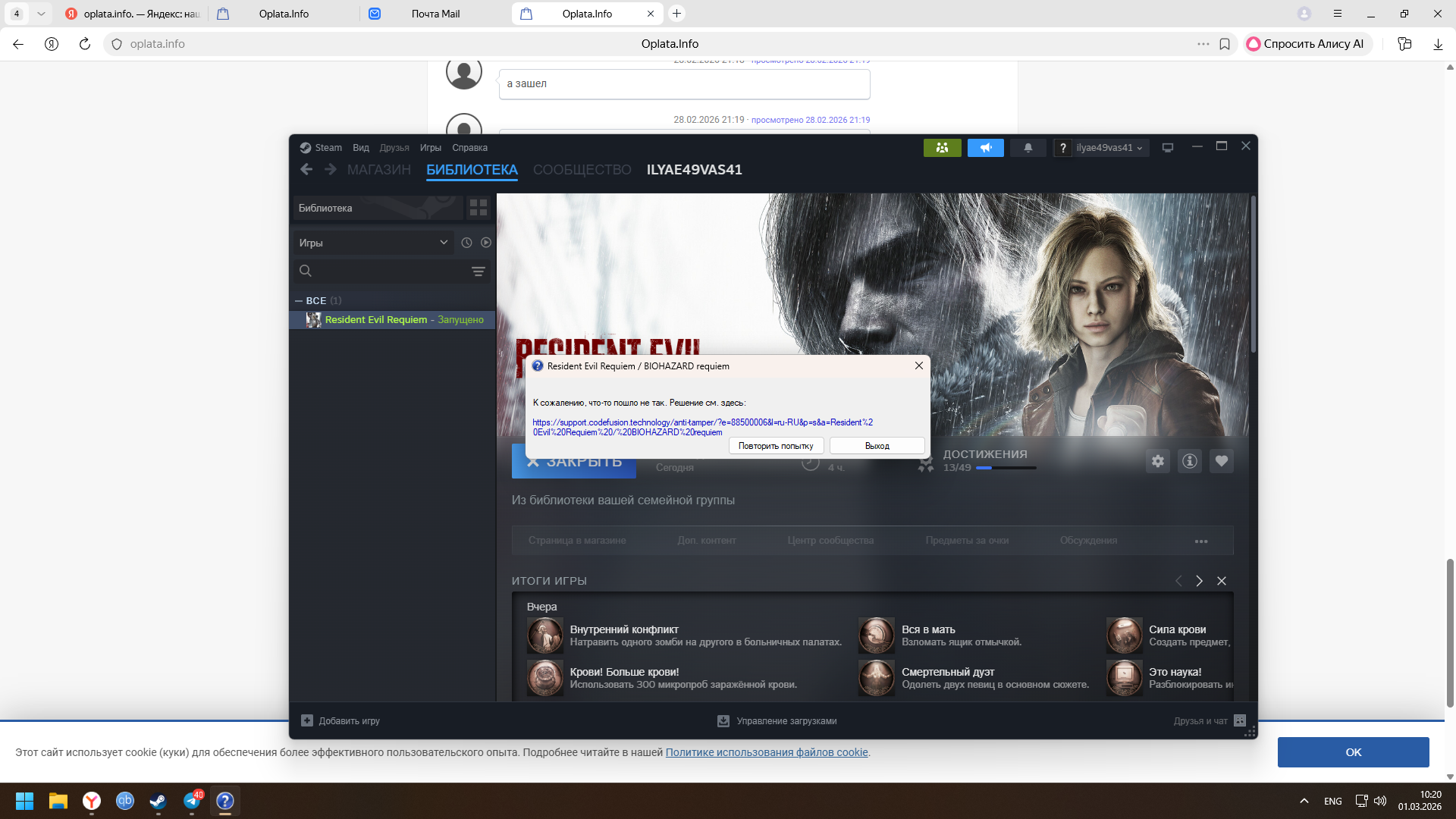Expand the Игры library dropdown
1456x819 pixels.
[x=373, y=243]
